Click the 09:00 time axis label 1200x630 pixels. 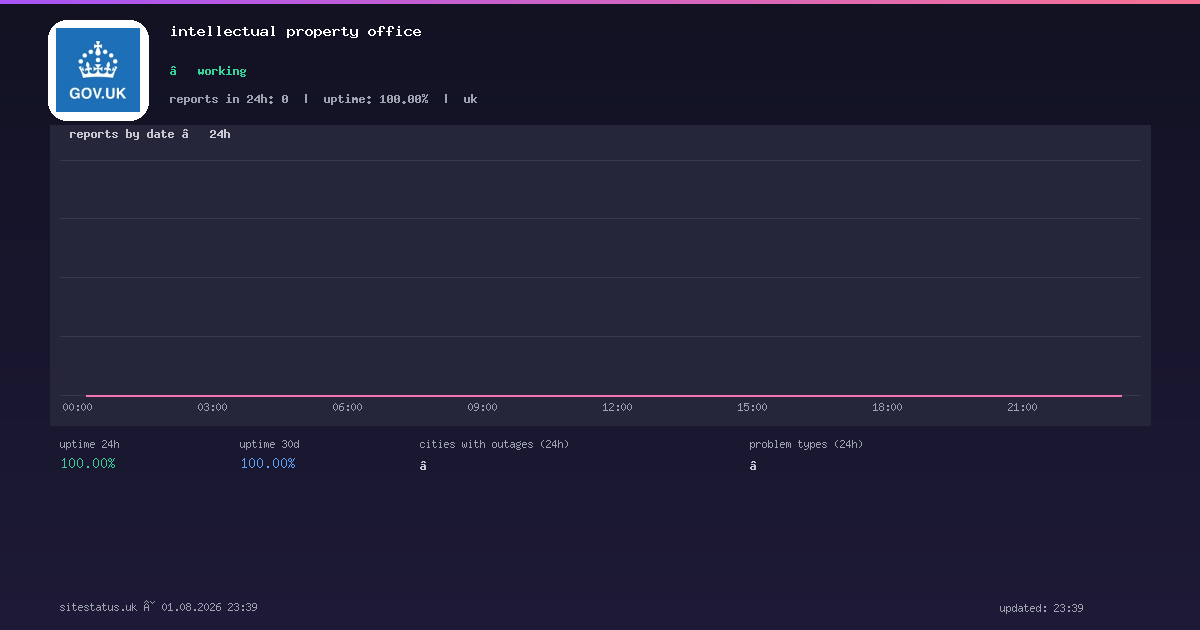[482, 407]
